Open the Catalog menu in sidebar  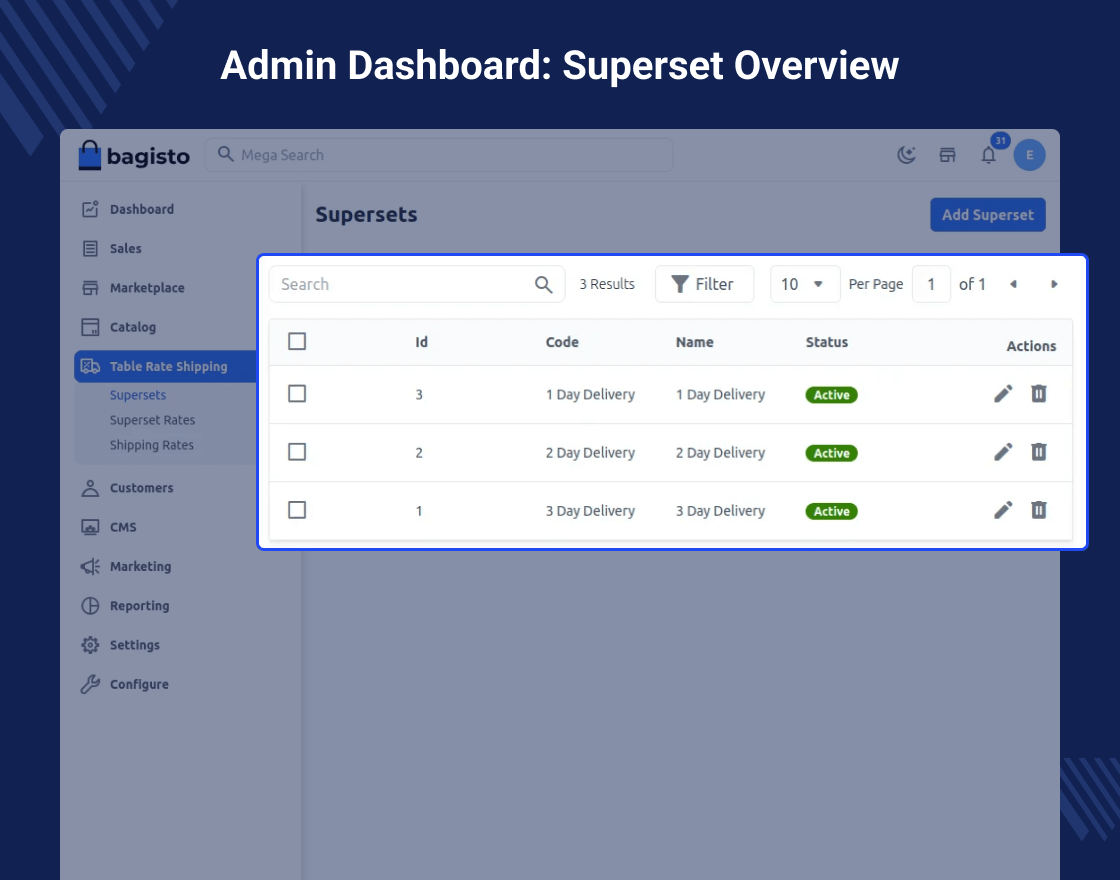coord(132,327)
